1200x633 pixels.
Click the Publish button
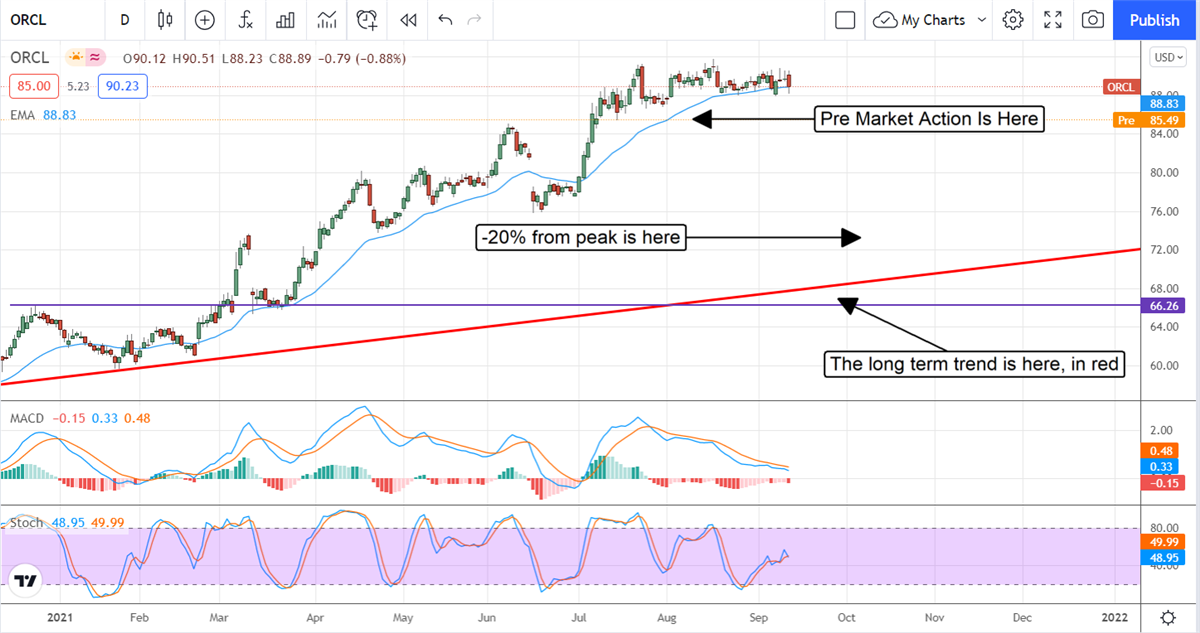pyautogui.click(x=1154, y=20)
